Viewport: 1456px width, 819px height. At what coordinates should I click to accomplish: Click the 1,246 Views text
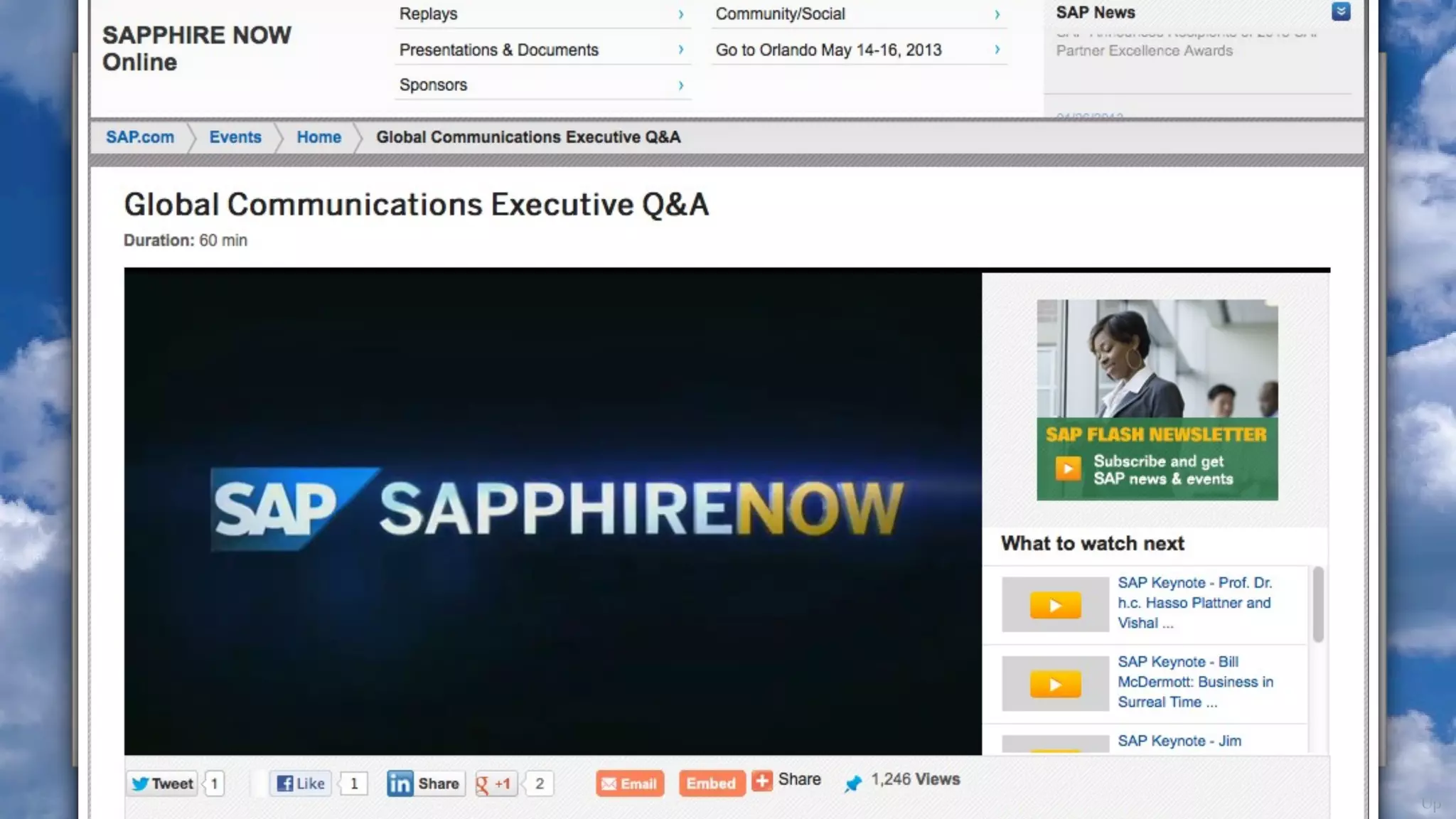point(916,779)
